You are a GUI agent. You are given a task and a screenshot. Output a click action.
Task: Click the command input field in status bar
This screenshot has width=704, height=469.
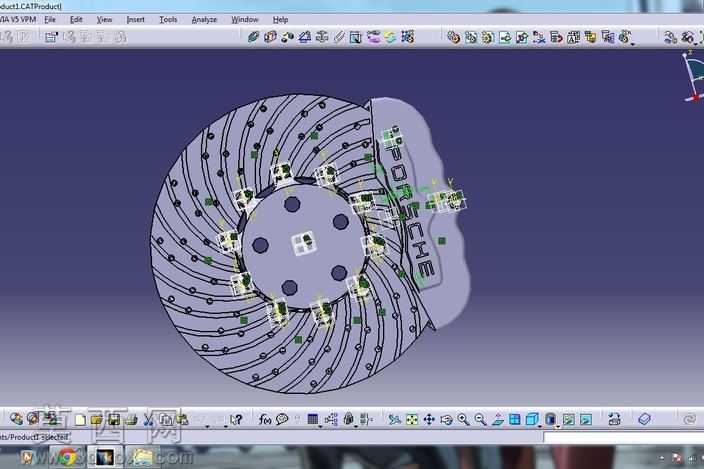pyautogui.click(x=624, y=437)
